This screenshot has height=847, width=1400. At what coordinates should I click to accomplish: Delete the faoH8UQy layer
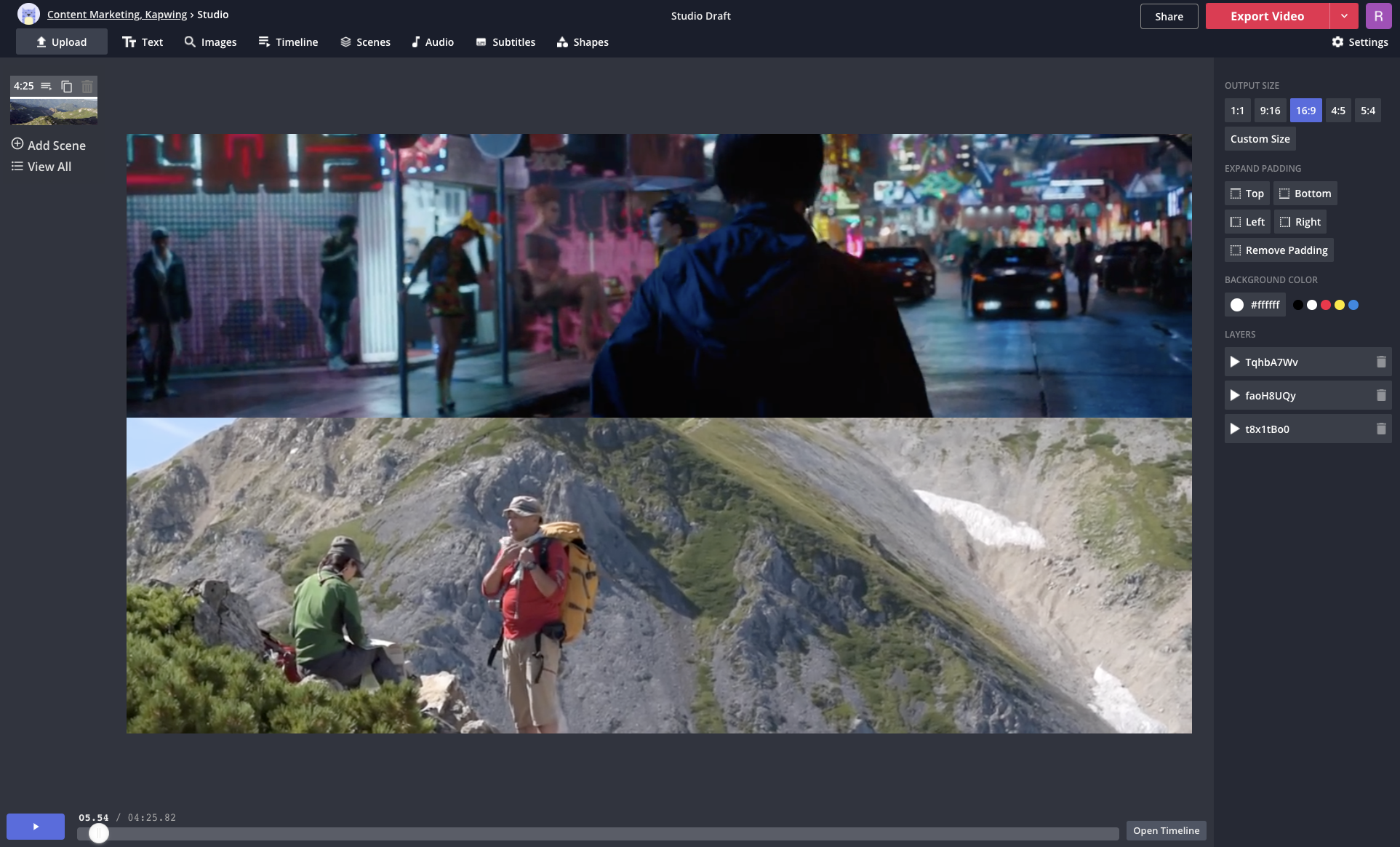[1380, 395]
